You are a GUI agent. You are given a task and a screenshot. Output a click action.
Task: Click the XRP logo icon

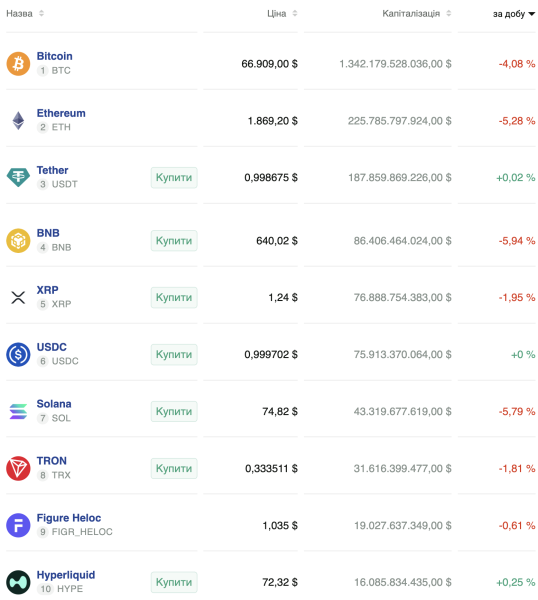click(x=18, y=297)
